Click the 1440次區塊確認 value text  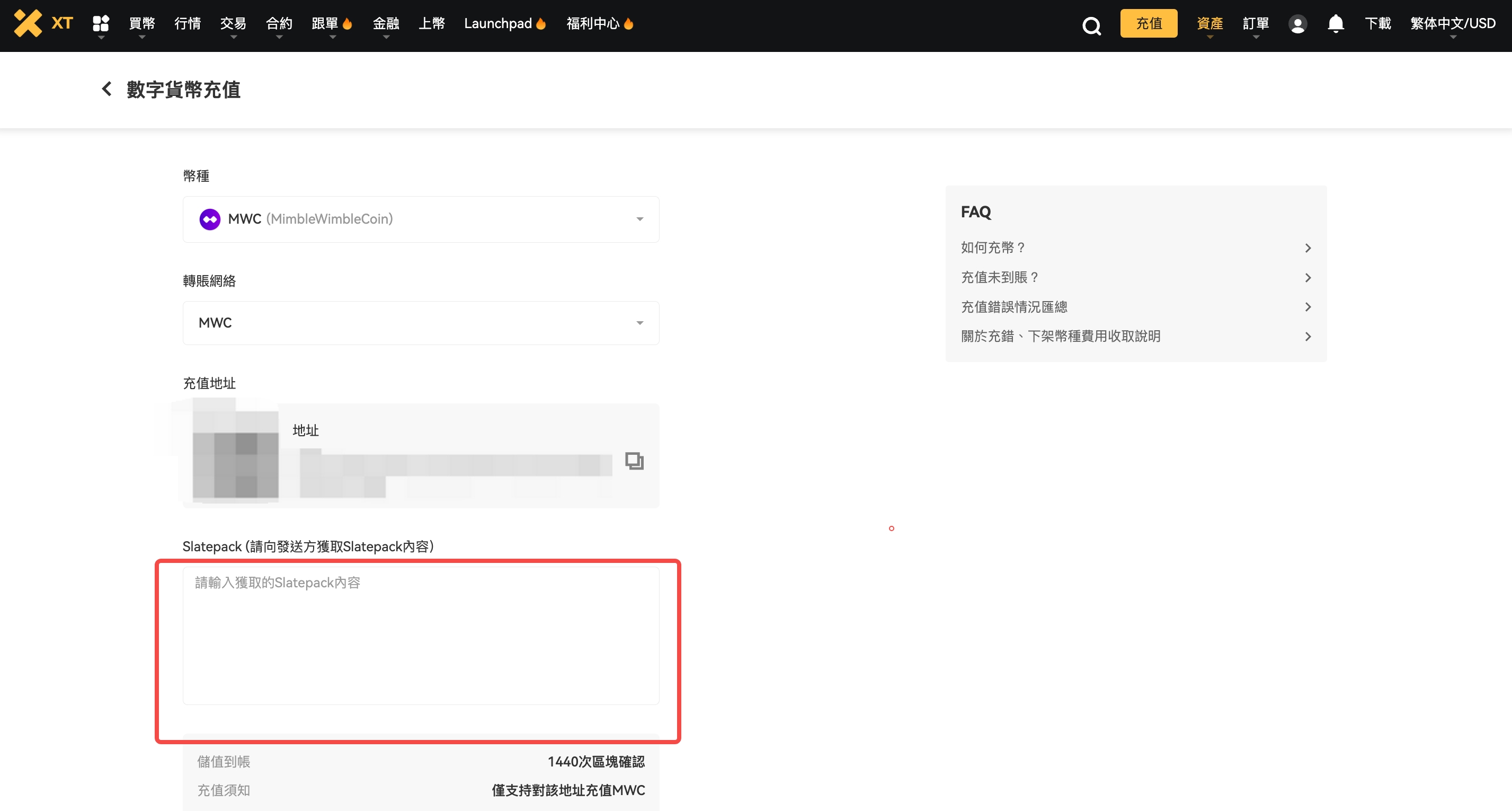tap(596, 762)
